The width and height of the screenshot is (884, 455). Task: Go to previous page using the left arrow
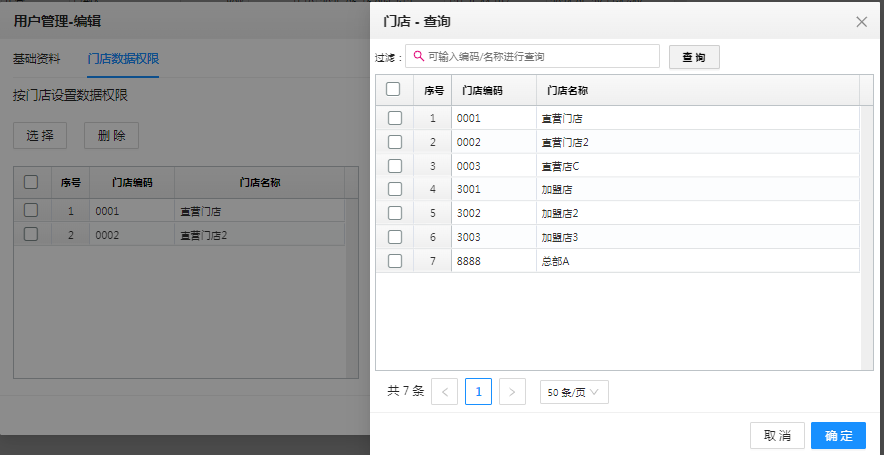444,392
